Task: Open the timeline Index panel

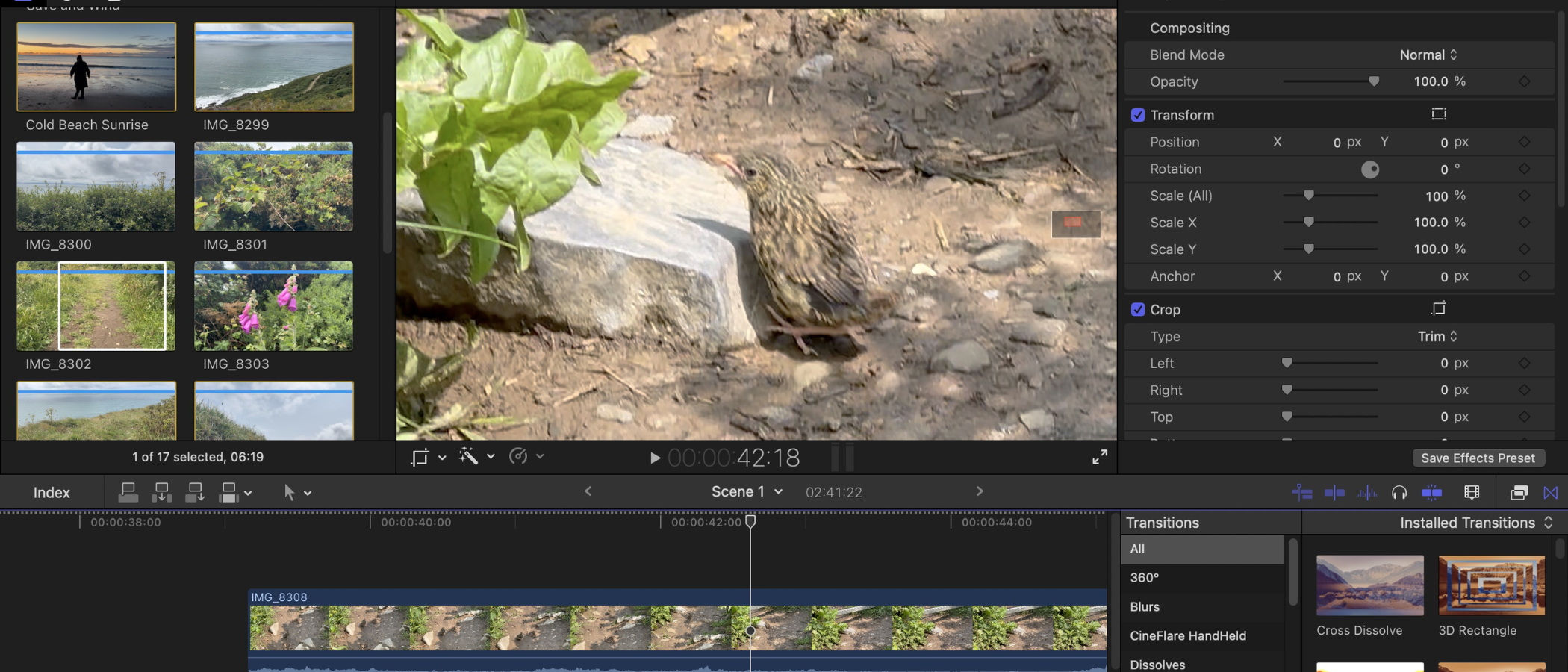Action: coord(52,492)
